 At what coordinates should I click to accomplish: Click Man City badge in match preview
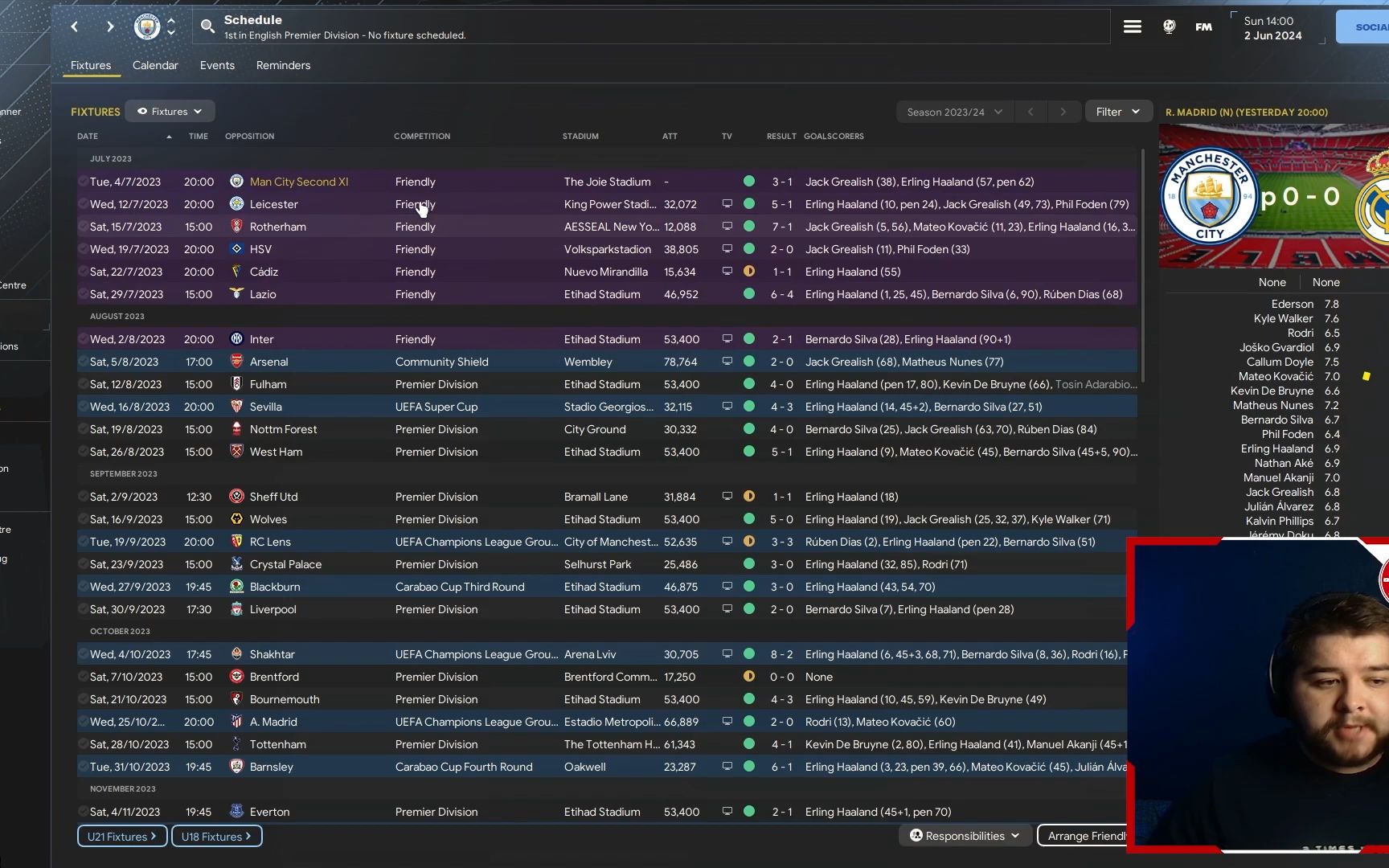[1209, 197]
